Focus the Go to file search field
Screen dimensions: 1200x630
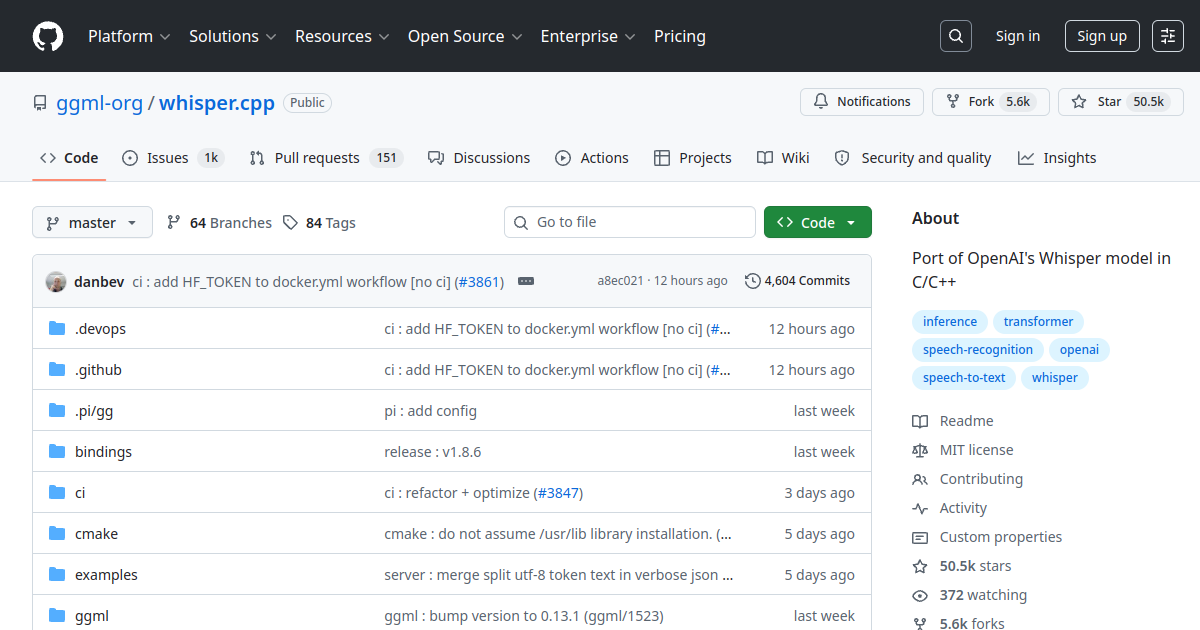coord(630,222)
